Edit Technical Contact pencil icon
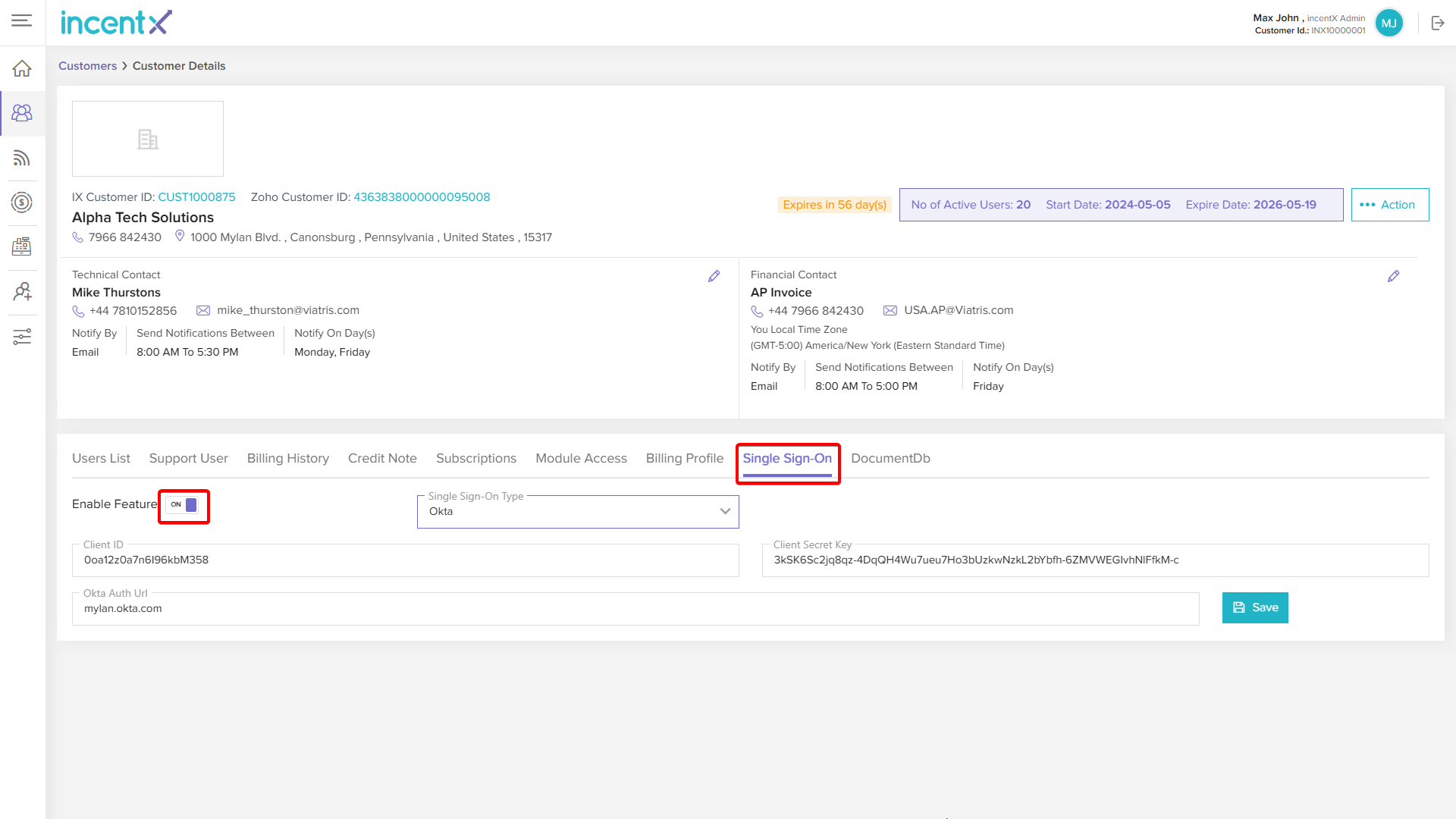 point(714,276)
